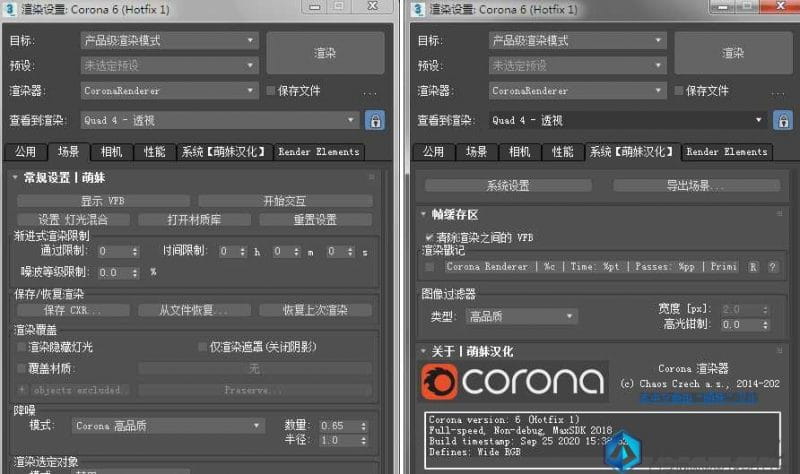Switch to common tab in right window
Viewport: 800px width, 474px height.
[x=434, y=152]
